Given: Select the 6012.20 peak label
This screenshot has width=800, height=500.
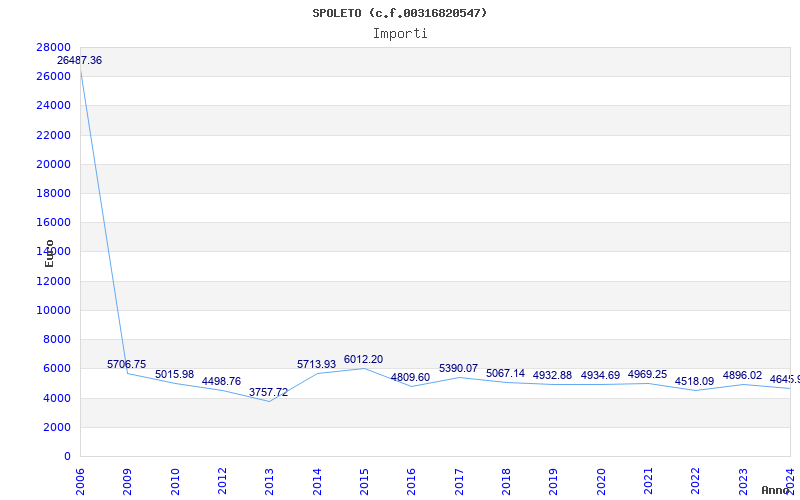Looking at the screenshot, I should (x=363, y=359).
